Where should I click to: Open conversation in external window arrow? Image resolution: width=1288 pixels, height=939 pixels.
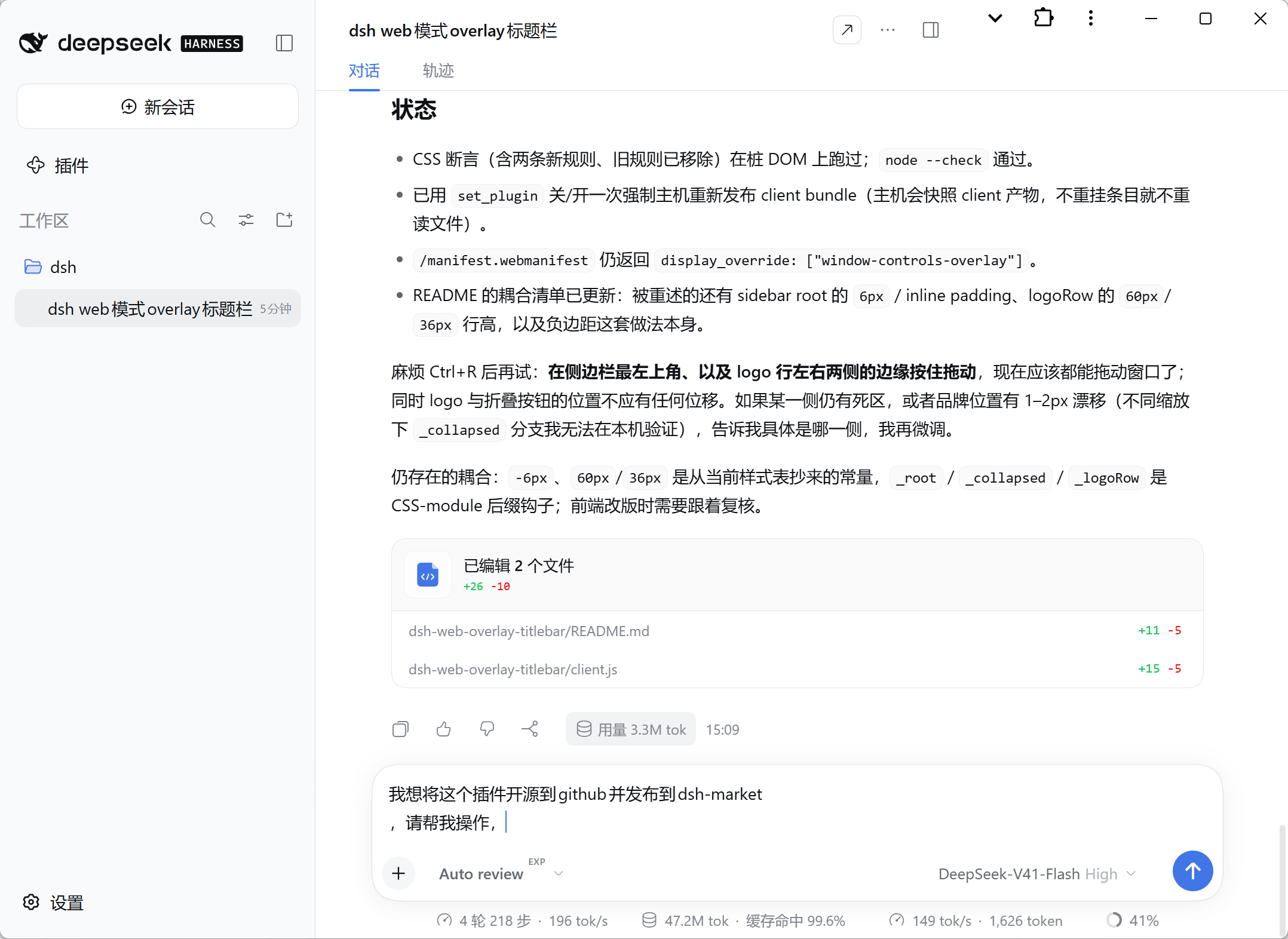[x=847, y=30]
